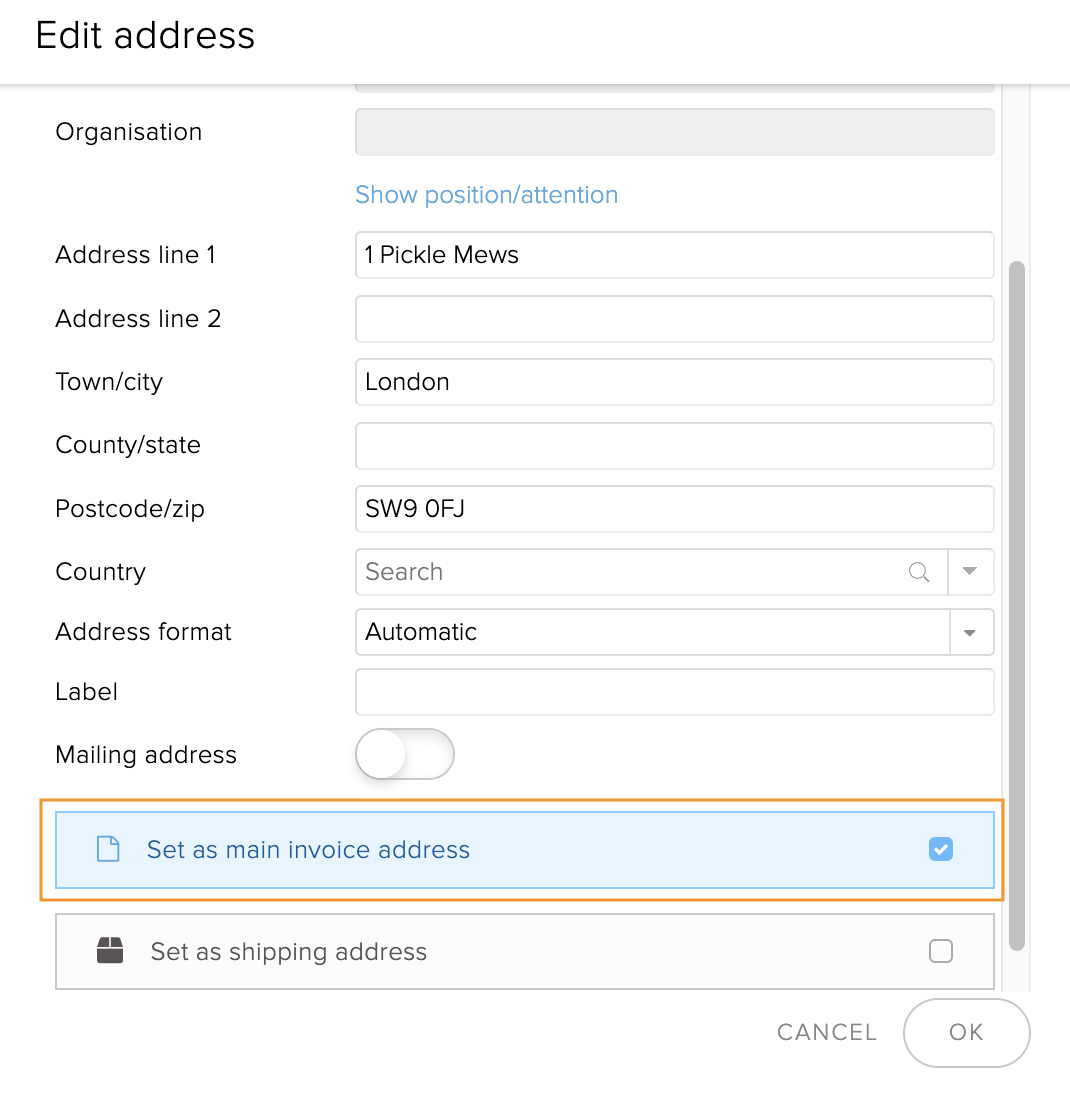Open the Country dropdown arrow
This screenshot has width=1070, height=1098.
(x=969, y=572)
